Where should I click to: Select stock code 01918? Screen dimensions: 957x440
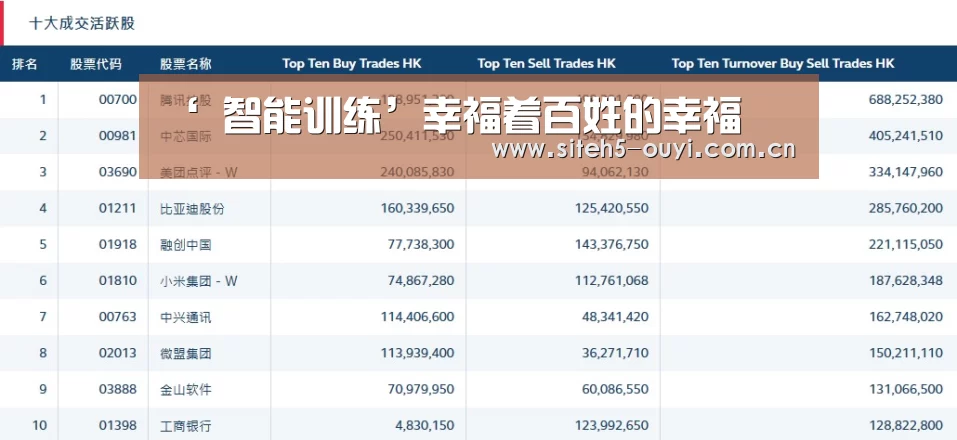(x=118, y=245)
